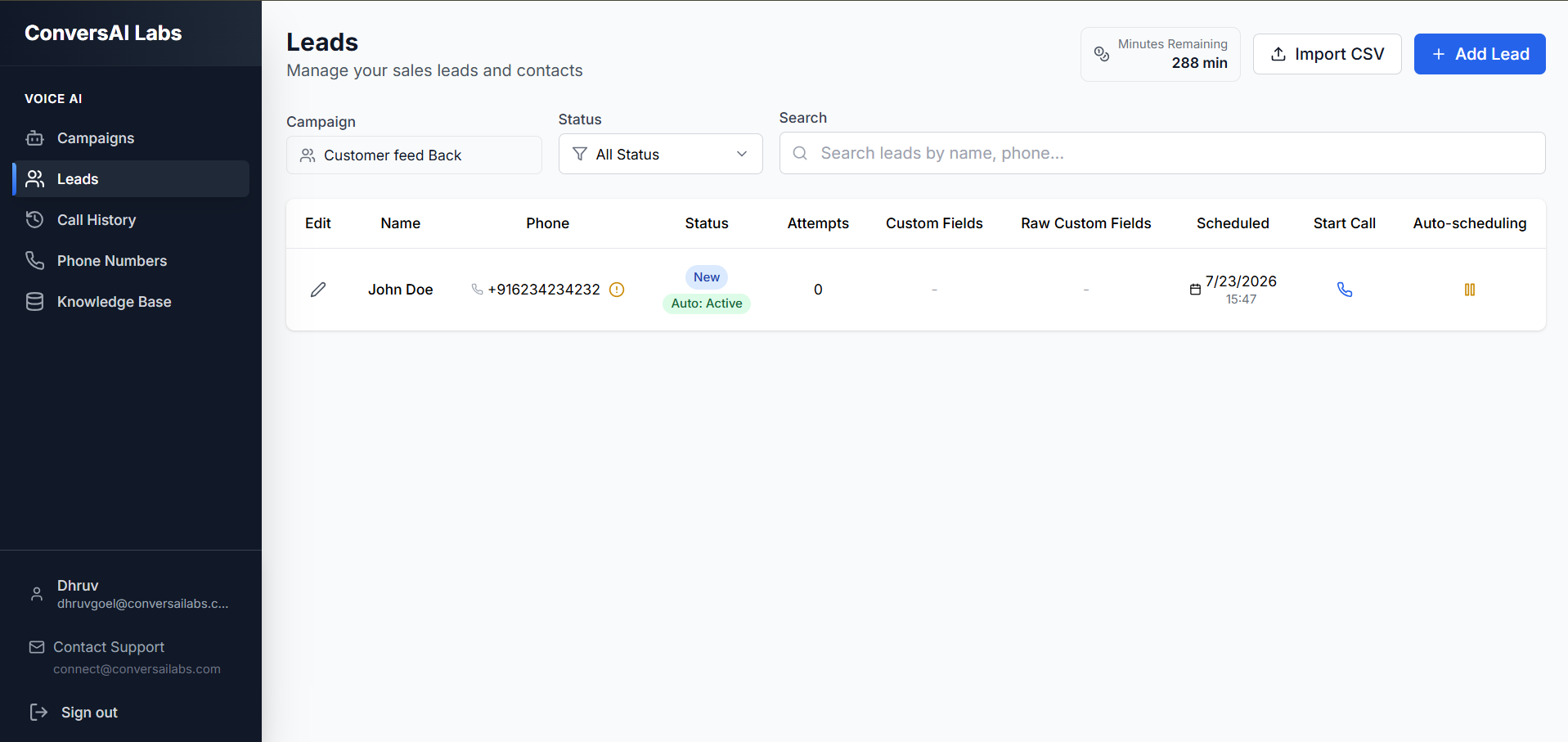Screen dimensions: 1568x742
Task: Start call to John Doe phone icon
Action: [1345, 290]
